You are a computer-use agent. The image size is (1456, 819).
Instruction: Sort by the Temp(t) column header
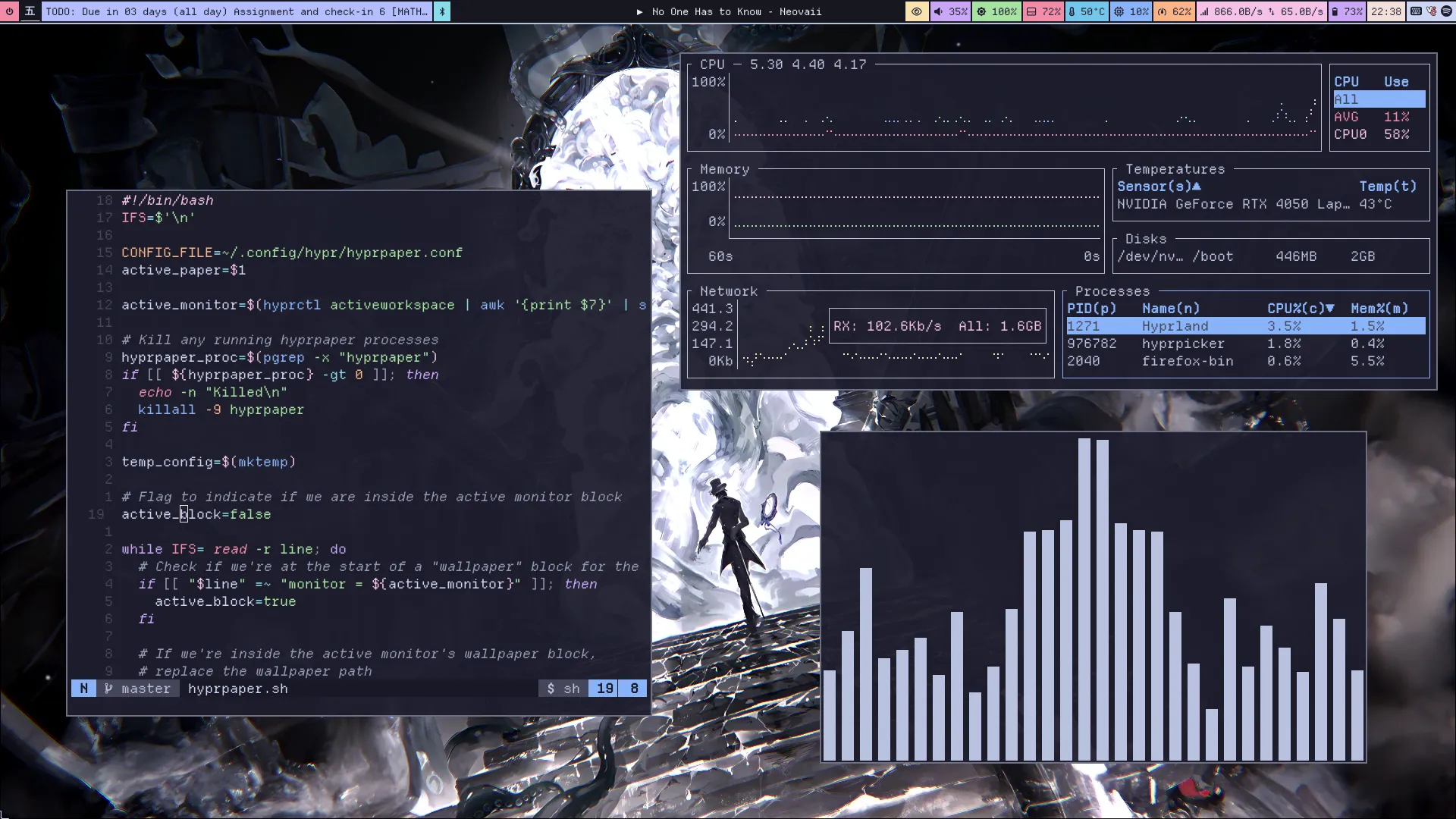1388,187
